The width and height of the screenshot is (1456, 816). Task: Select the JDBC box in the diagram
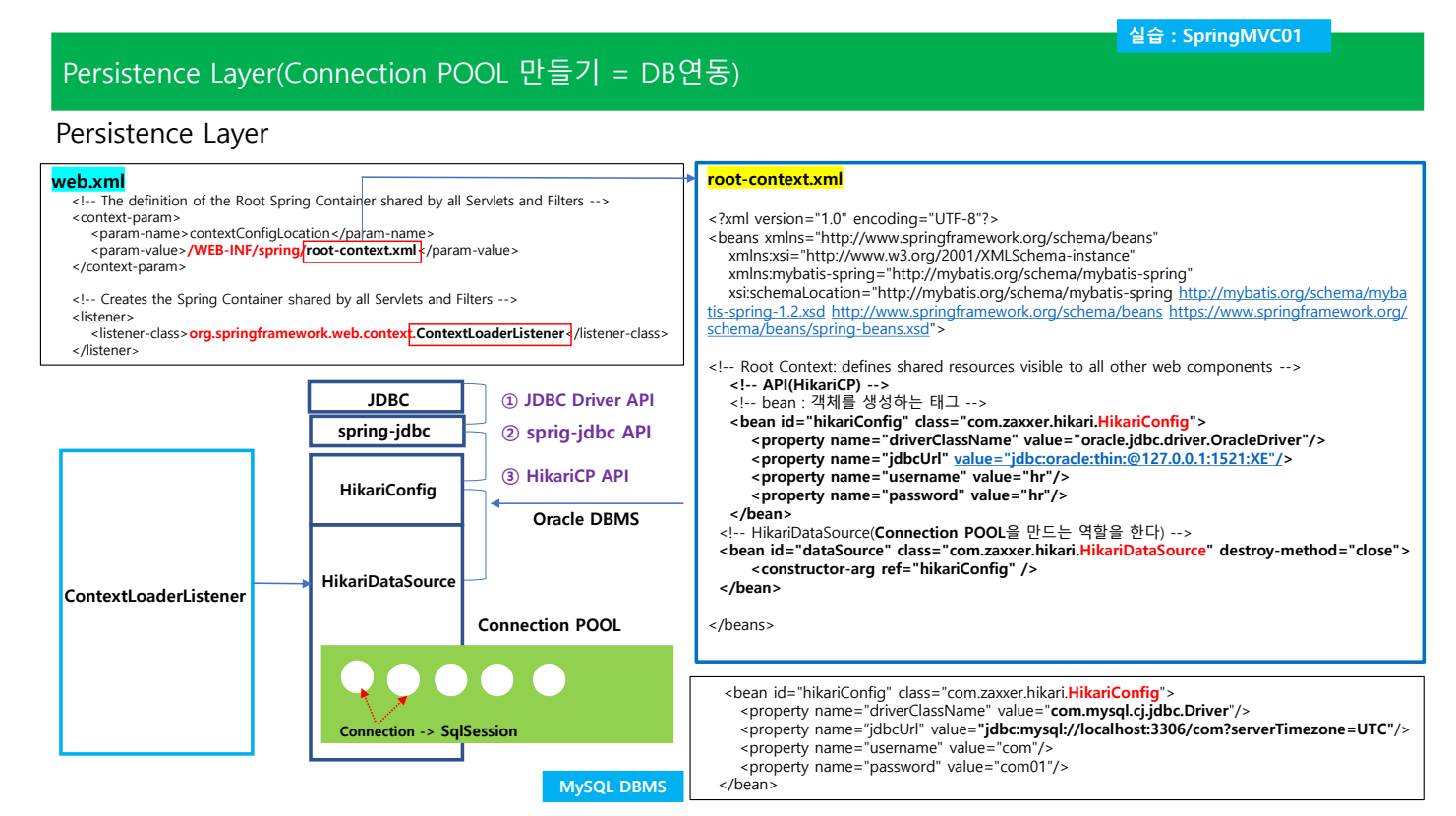(386, 398)
